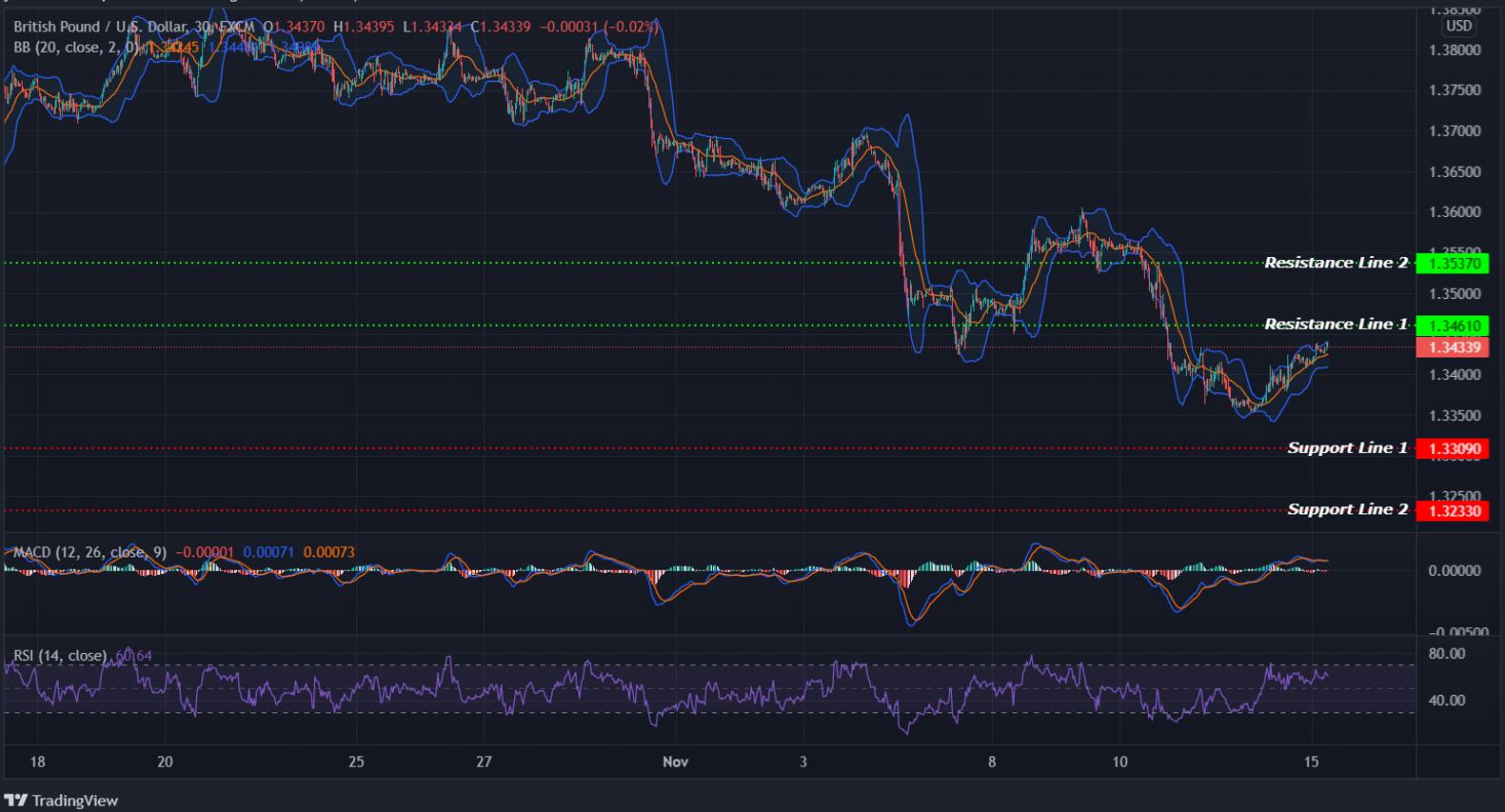Click the change value -0.00031 (-0.02%)
Viewport: 1505px width, 812px height.
pos(599,27)
